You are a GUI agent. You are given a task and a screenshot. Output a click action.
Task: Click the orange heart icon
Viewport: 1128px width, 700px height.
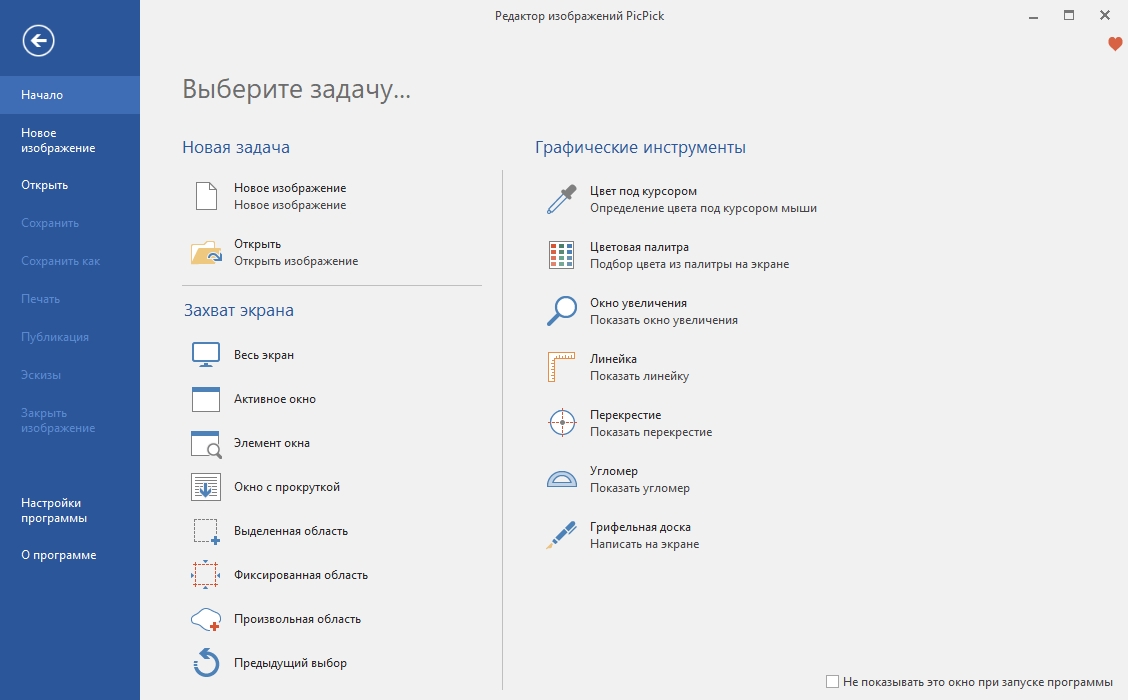point(1115,44)
